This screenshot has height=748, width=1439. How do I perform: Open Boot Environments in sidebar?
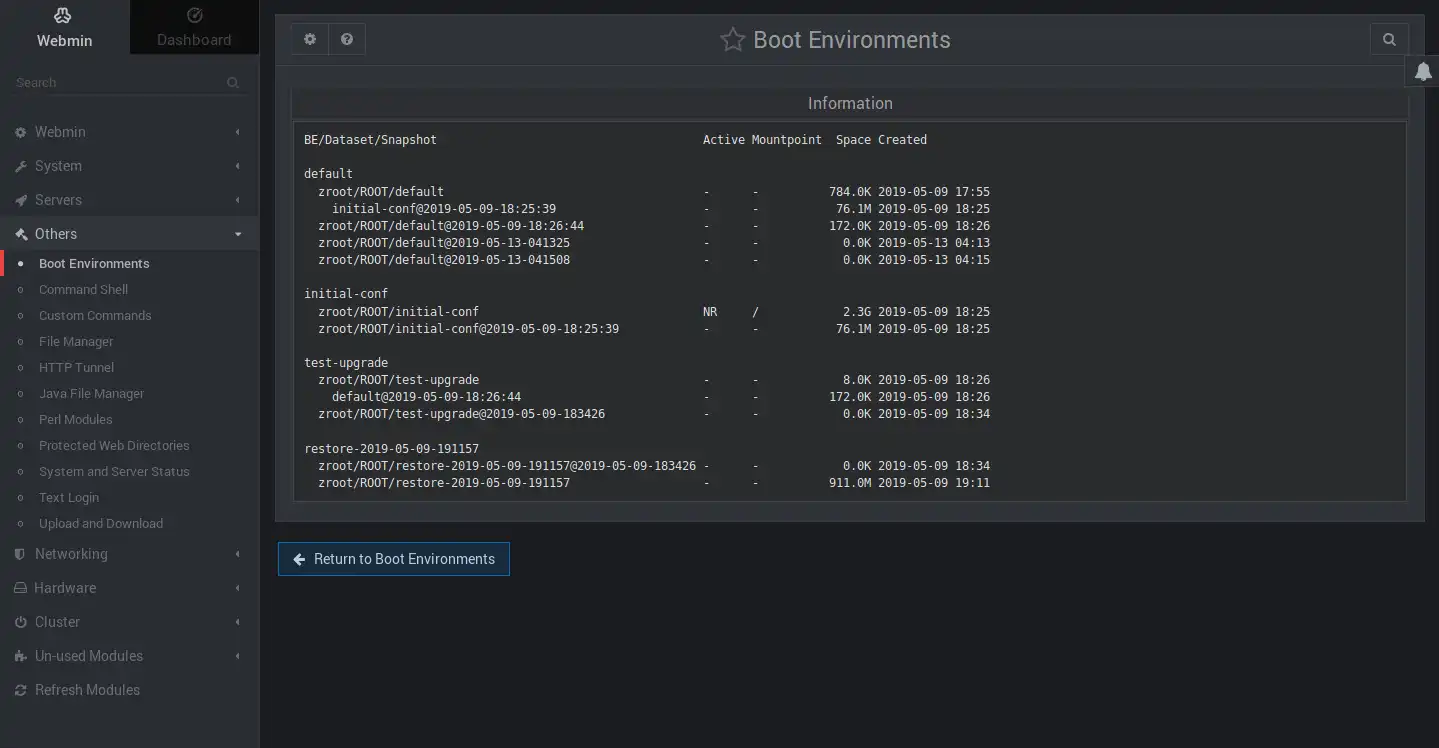[94, 264]
